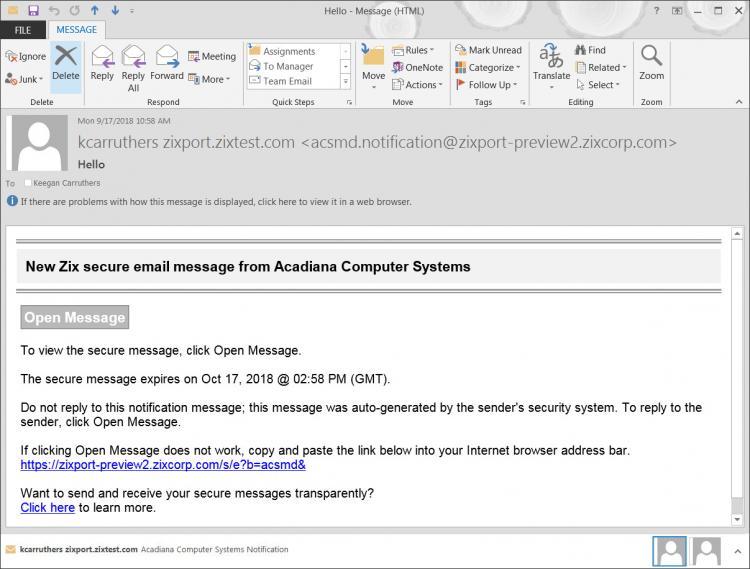Open Ribbon Display Options
The image size is (750, 569).
(x=677, y=11)
